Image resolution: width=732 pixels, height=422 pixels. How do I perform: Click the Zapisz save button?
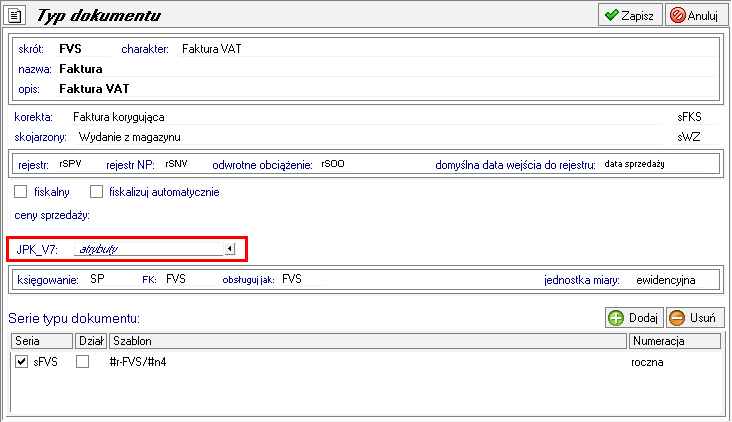(x=629, y=15)
